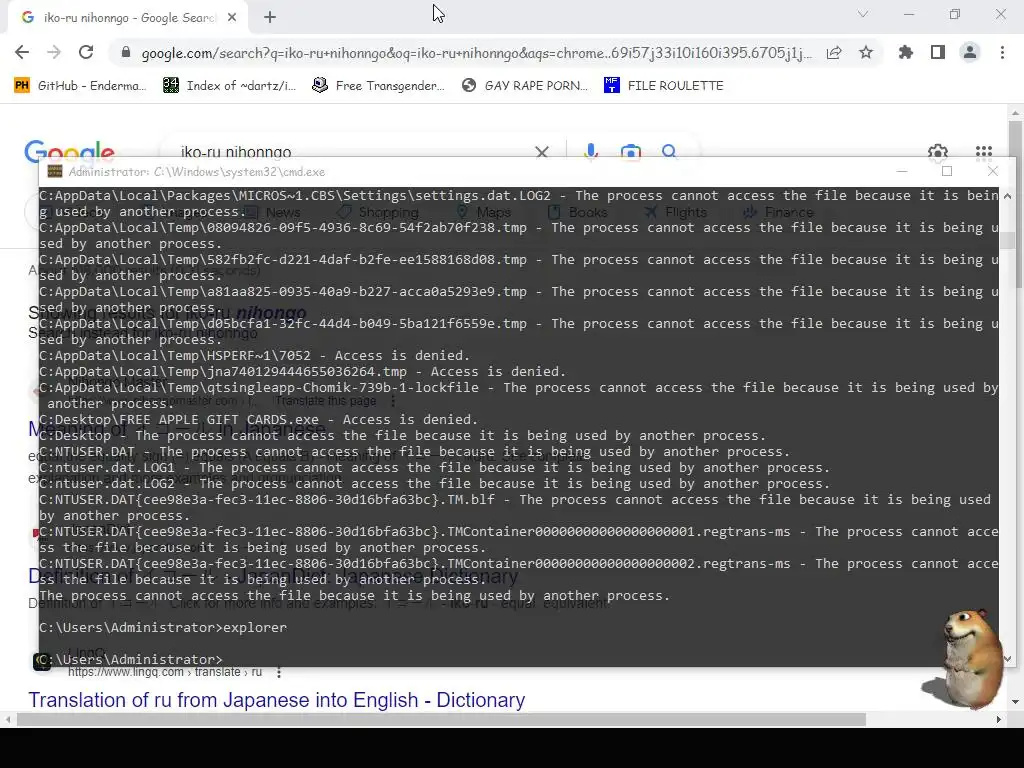Click the share page icon

click(834, 53)
